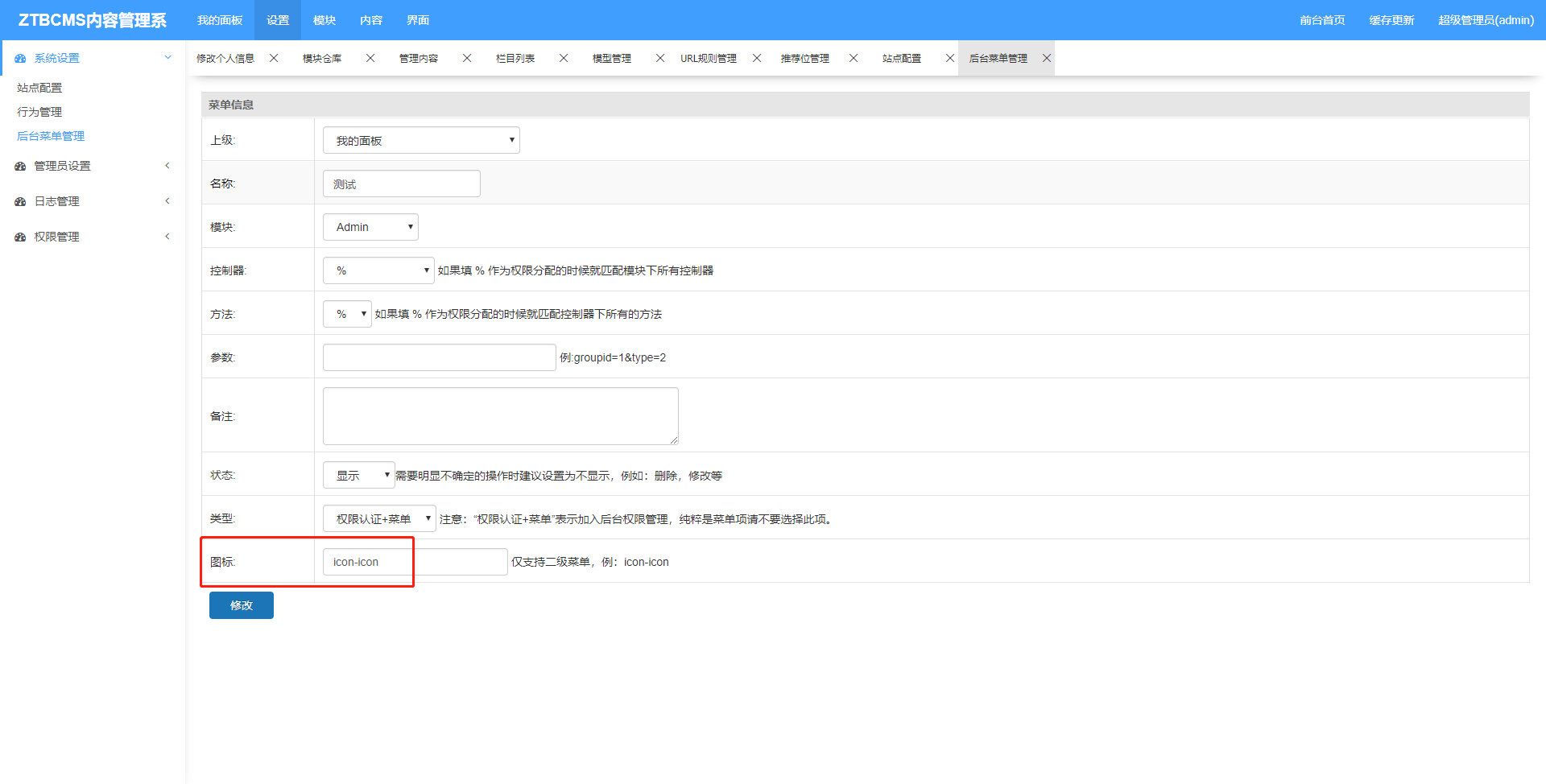Open 模块 in top navigation
1546x784 pixels.
pyautogui.click(x=324, y=20)
